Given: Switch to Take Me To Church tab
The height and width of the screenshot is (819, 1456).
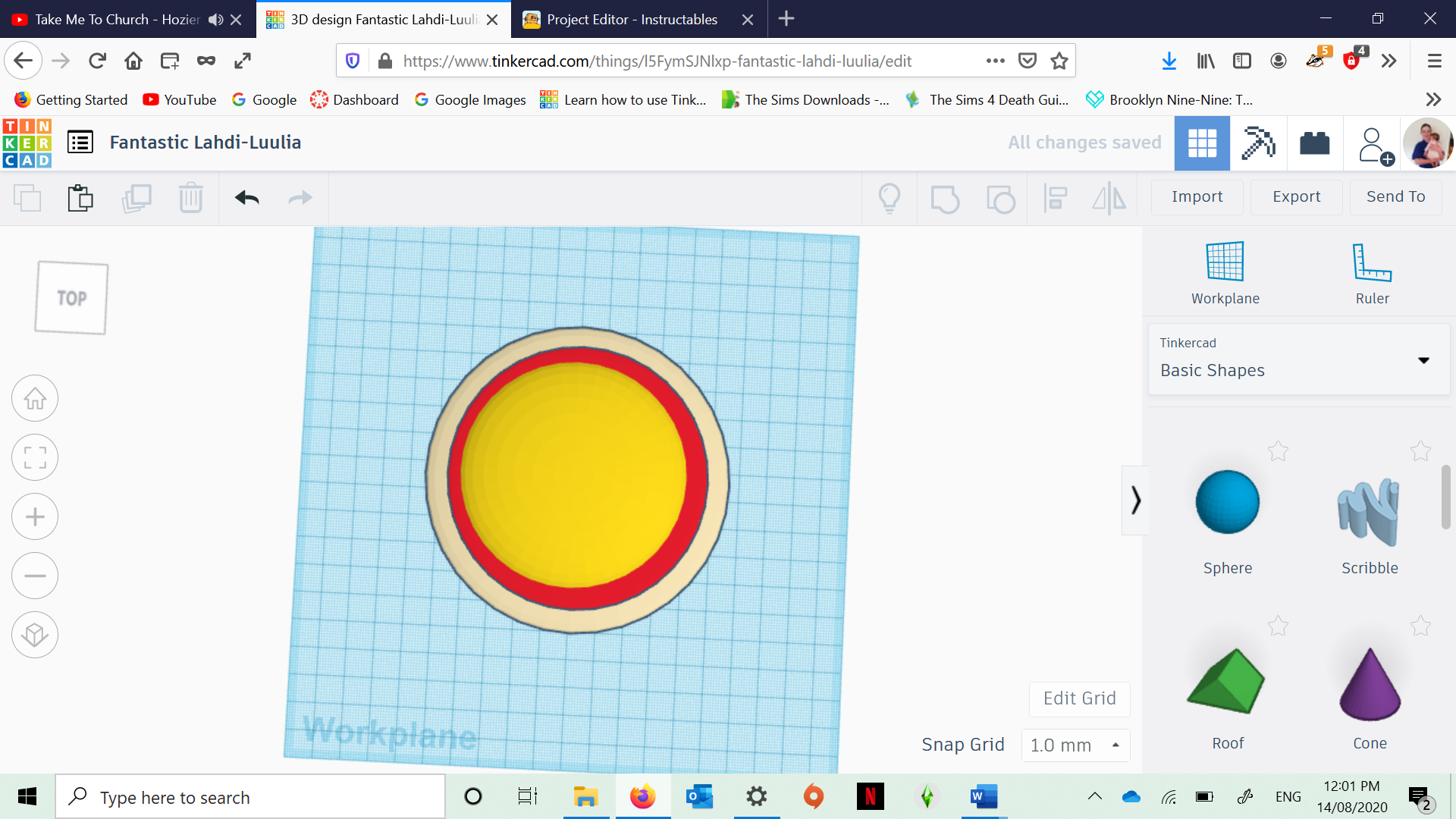Looking at the screenshot, I should pos(118,19).
